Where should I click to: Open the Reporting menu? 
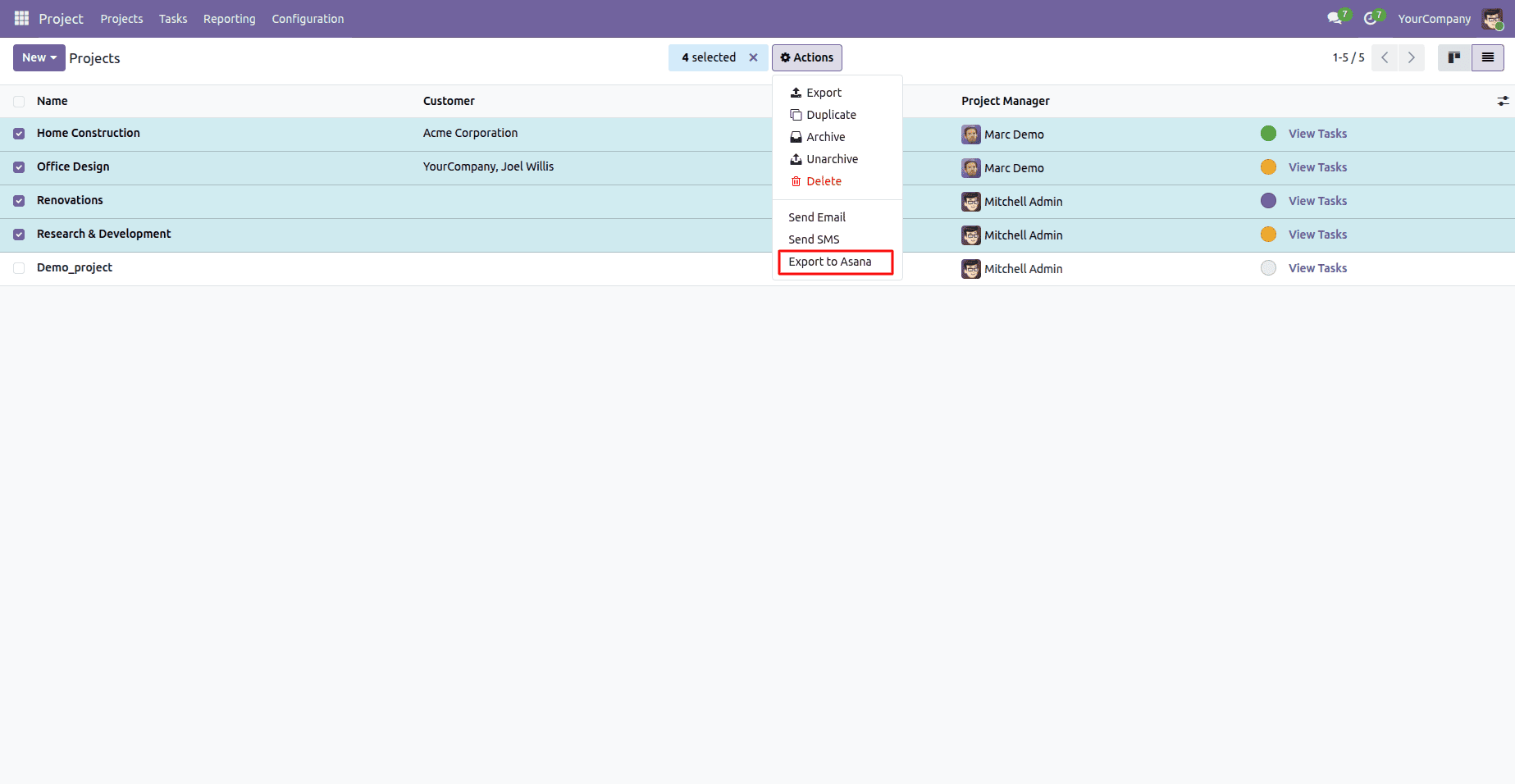[x=230, y=19]
